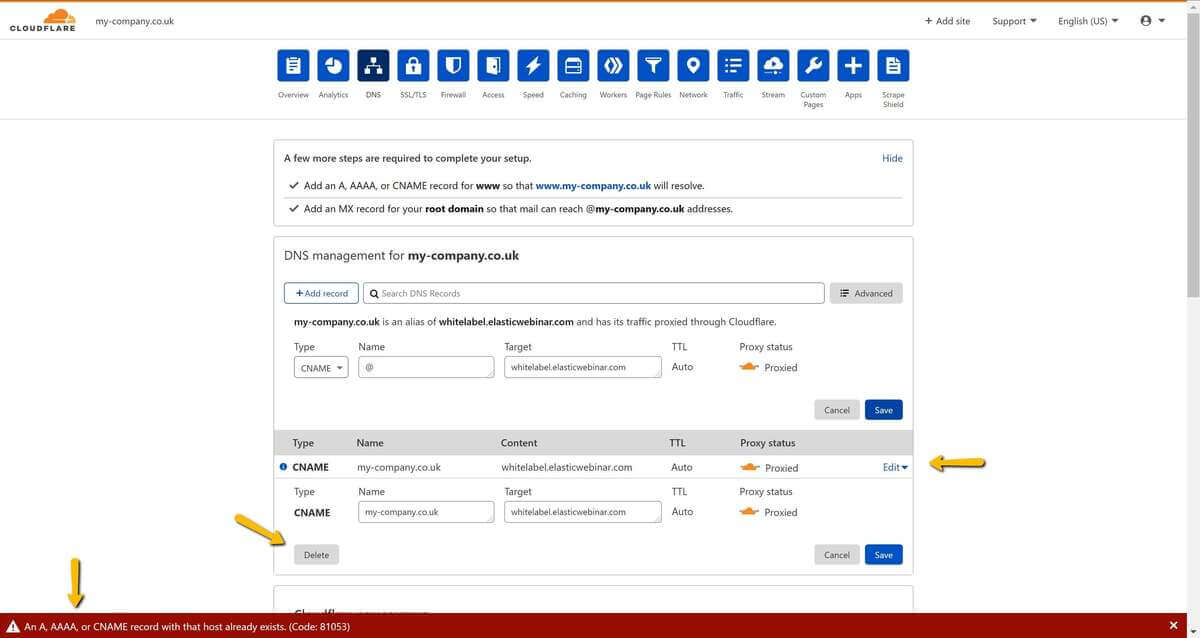Open the Network location pin icon
Screen dimensions: 1200x638
693,66
